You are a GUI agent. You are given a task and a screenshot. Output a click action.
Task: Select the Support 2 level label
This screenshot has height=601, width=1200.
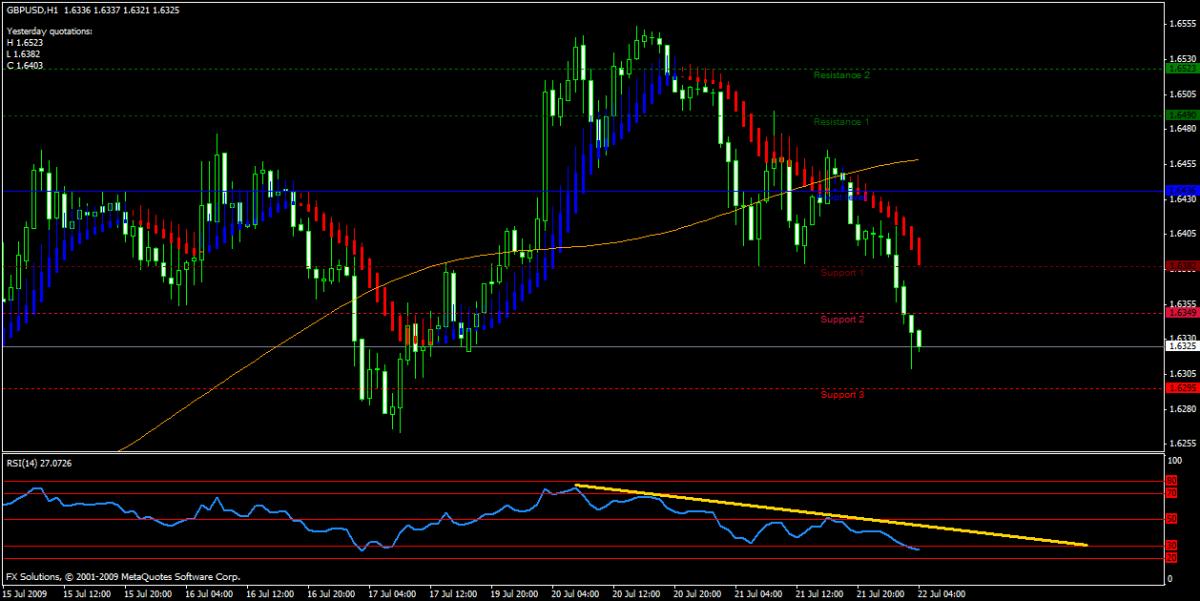842,320
